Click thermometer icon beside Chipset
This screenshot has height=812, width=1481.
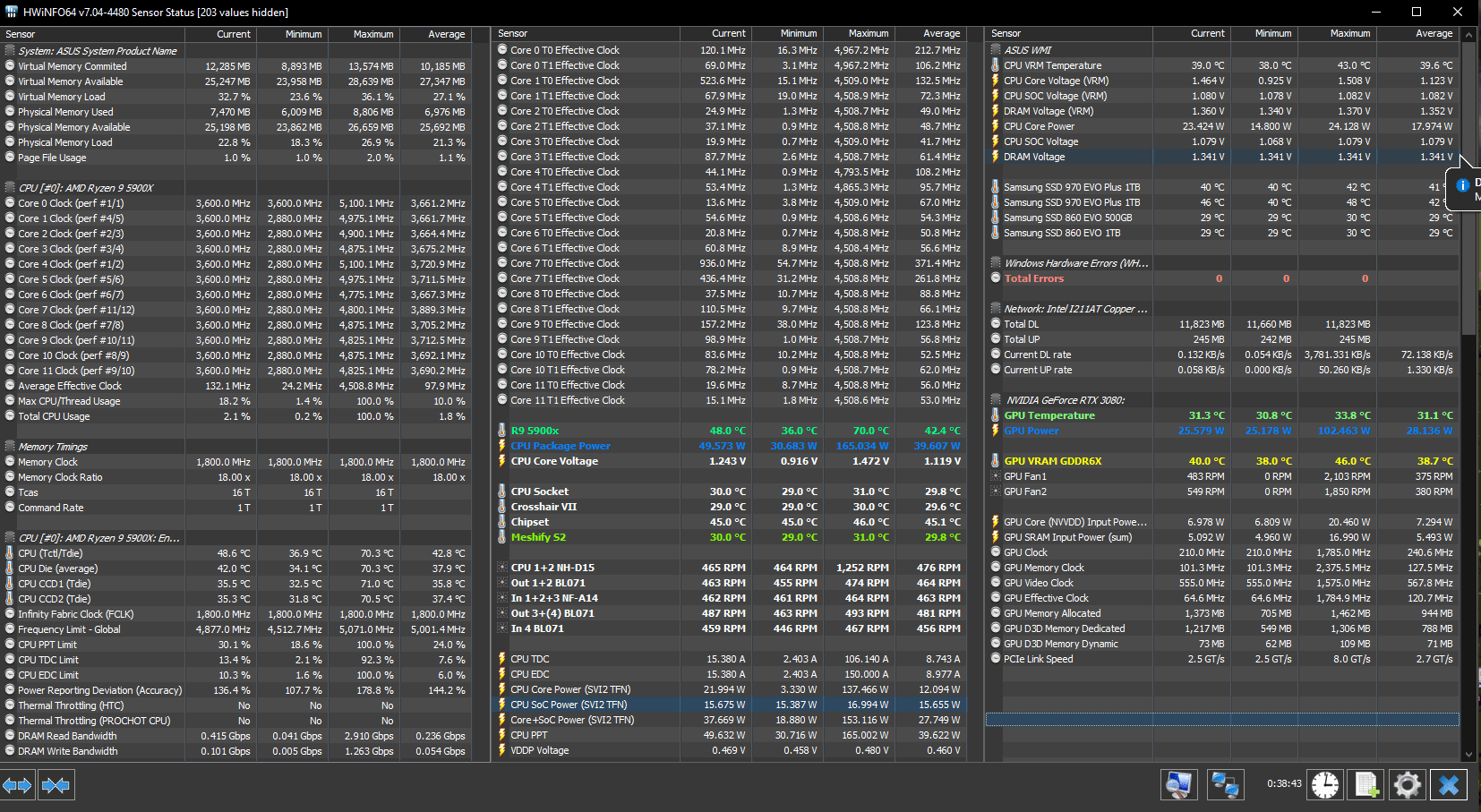pos(502,522)
